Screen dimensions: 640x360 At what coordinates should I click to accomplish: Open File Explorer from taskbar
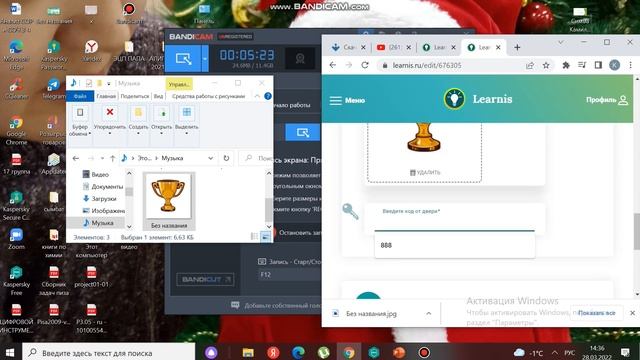[x=248, y=352]
